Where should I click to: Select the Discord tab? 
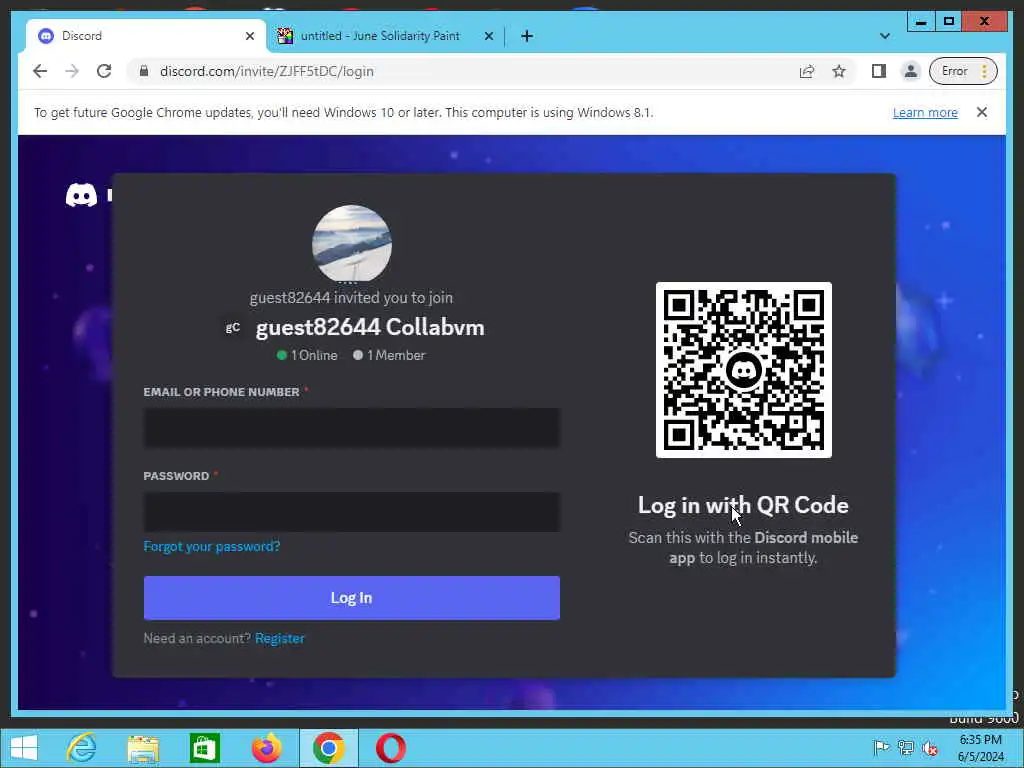pyautogui.click(x=144, y=36)
